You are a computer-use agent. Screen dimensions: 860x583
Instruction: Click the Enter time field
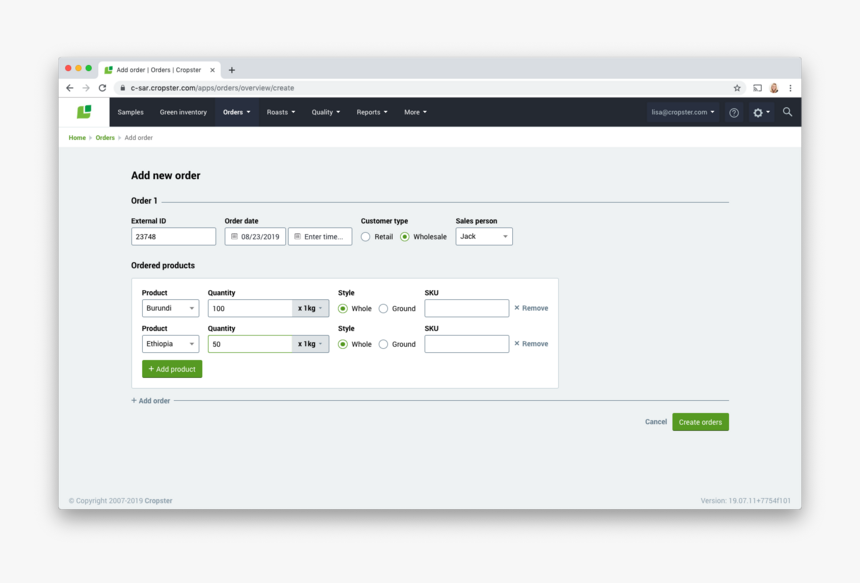tap(320, 236)
